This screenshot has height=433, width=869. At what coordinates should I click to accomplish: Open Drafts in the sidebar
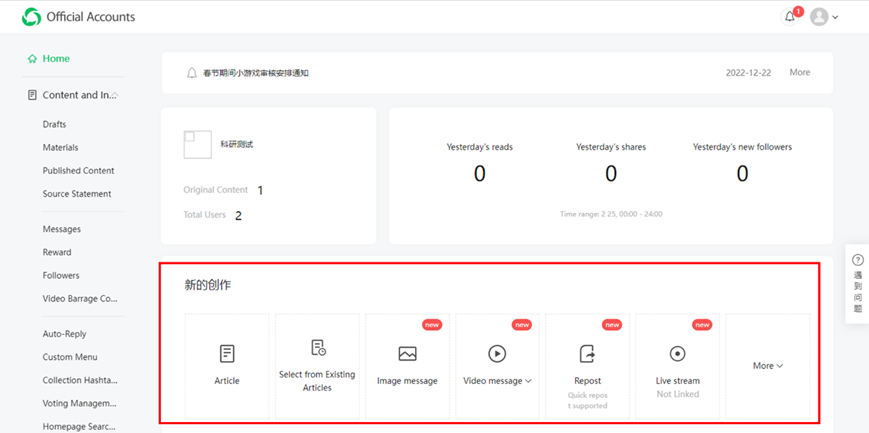click(x=54, y=125)
